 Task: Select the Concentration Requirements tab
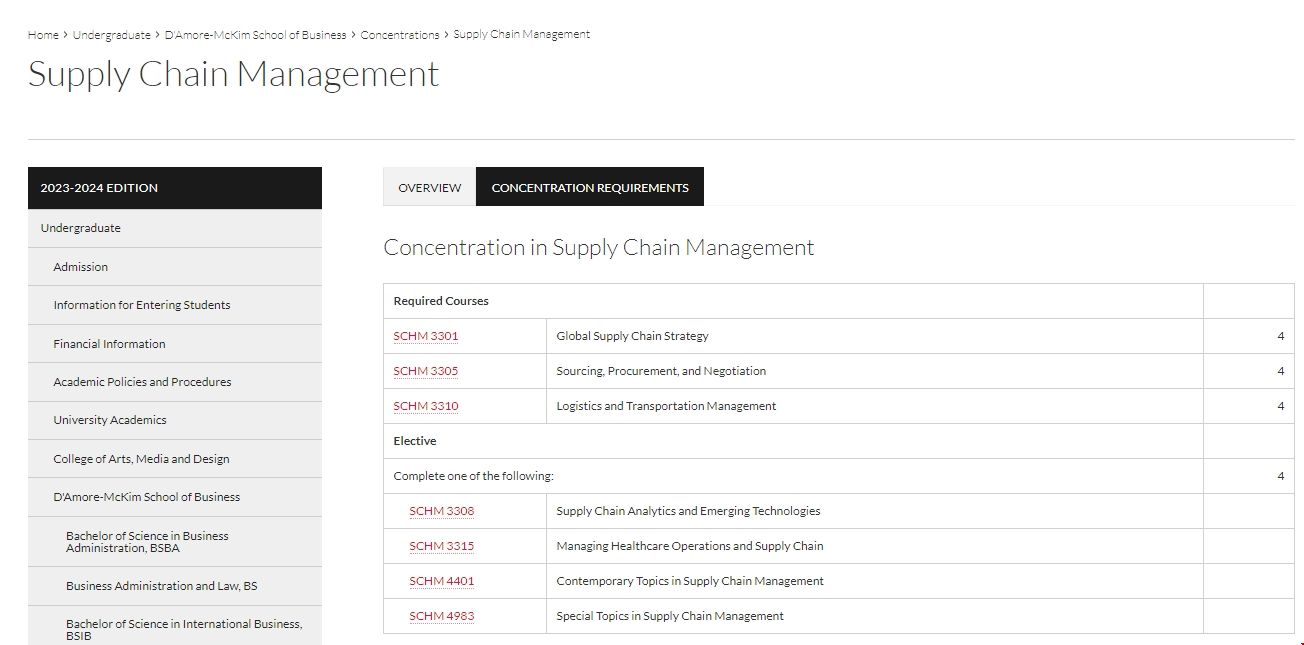590,187
